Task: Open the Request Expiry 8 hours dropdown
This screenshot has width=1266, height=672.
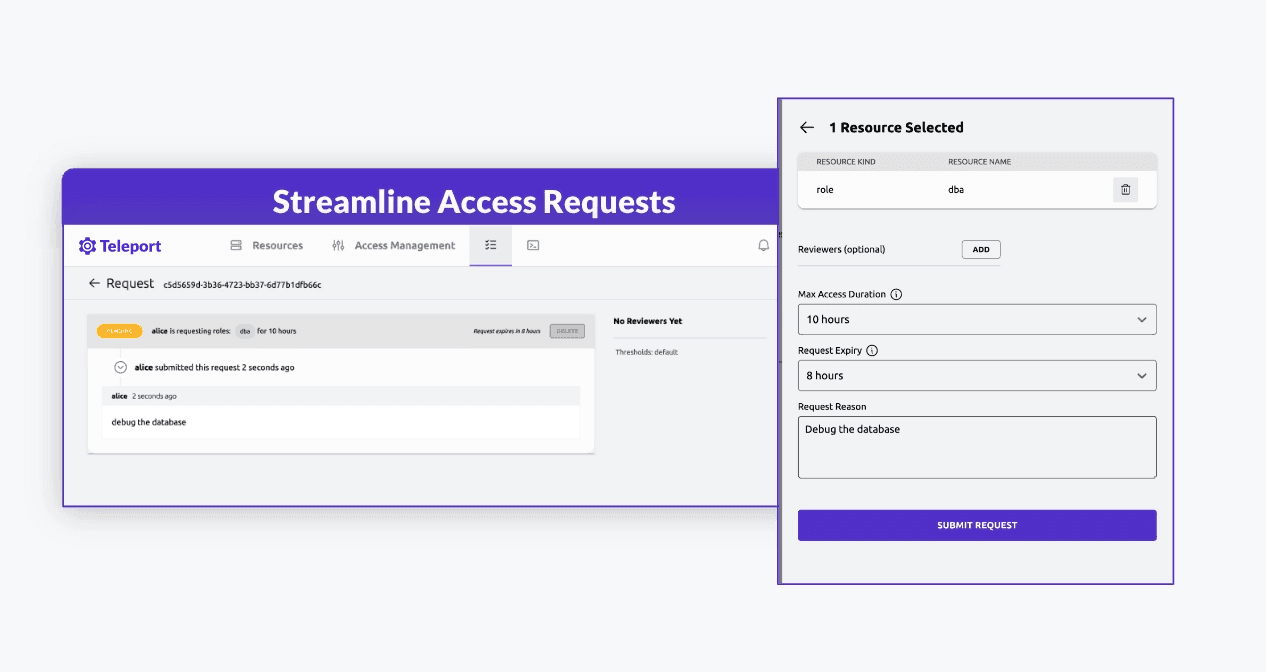Action: pos(976,375)
